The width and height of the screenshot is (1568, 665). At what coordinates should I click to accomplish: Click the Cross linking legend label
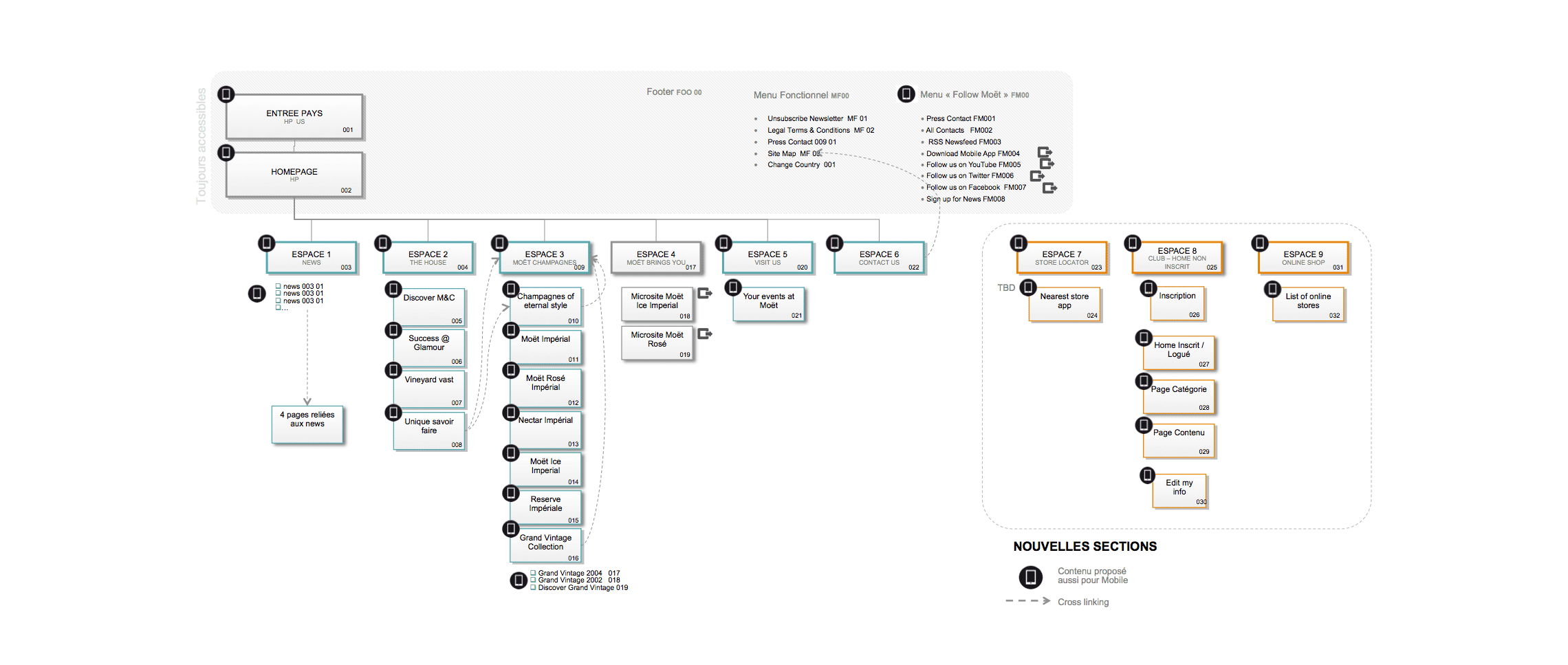point(1083,602)
